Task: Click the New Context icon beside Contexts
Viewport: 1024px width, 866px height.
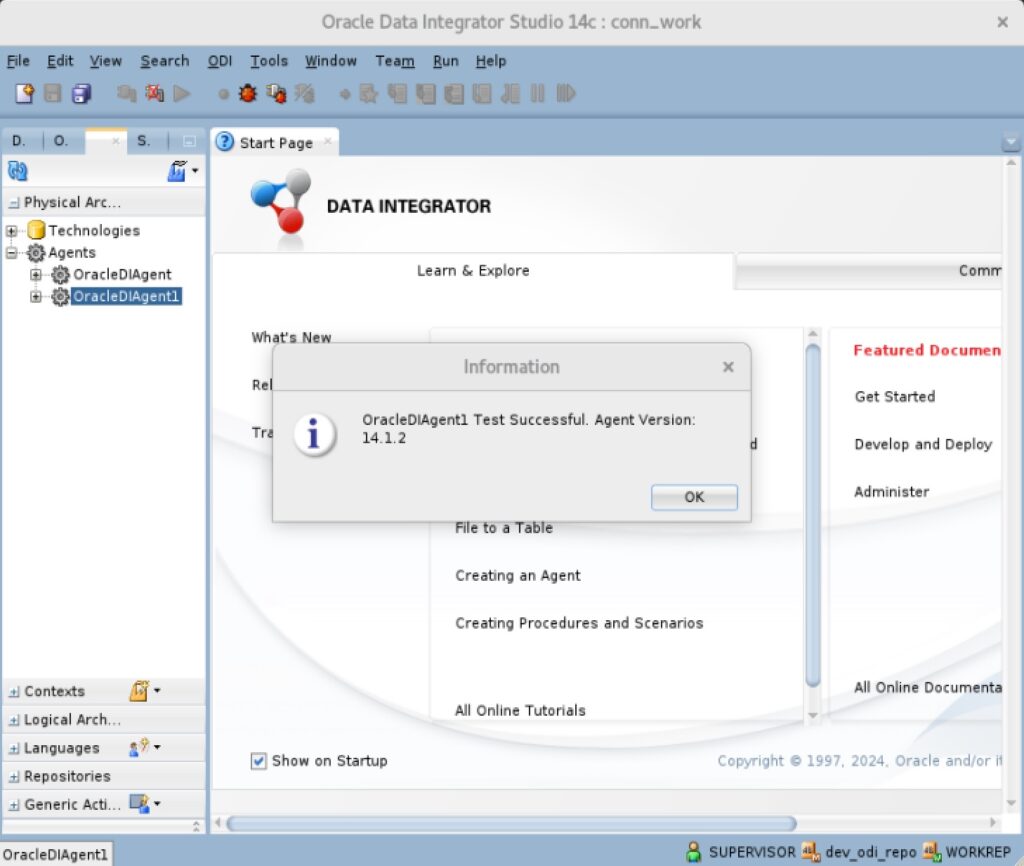Action: (139, 690)
